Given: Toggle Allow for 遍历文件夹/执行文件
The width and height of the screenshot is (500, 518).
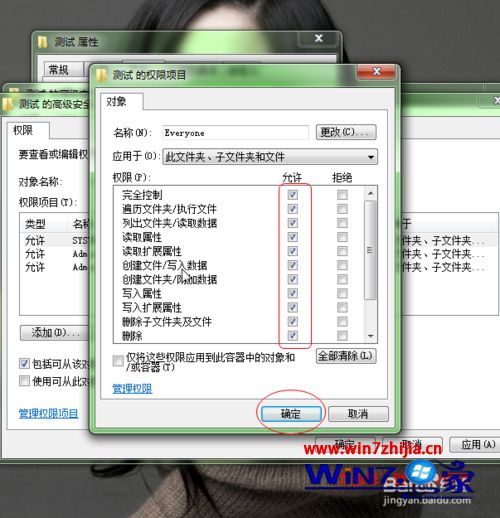Looking at the screenshot, I should (293, 209).
